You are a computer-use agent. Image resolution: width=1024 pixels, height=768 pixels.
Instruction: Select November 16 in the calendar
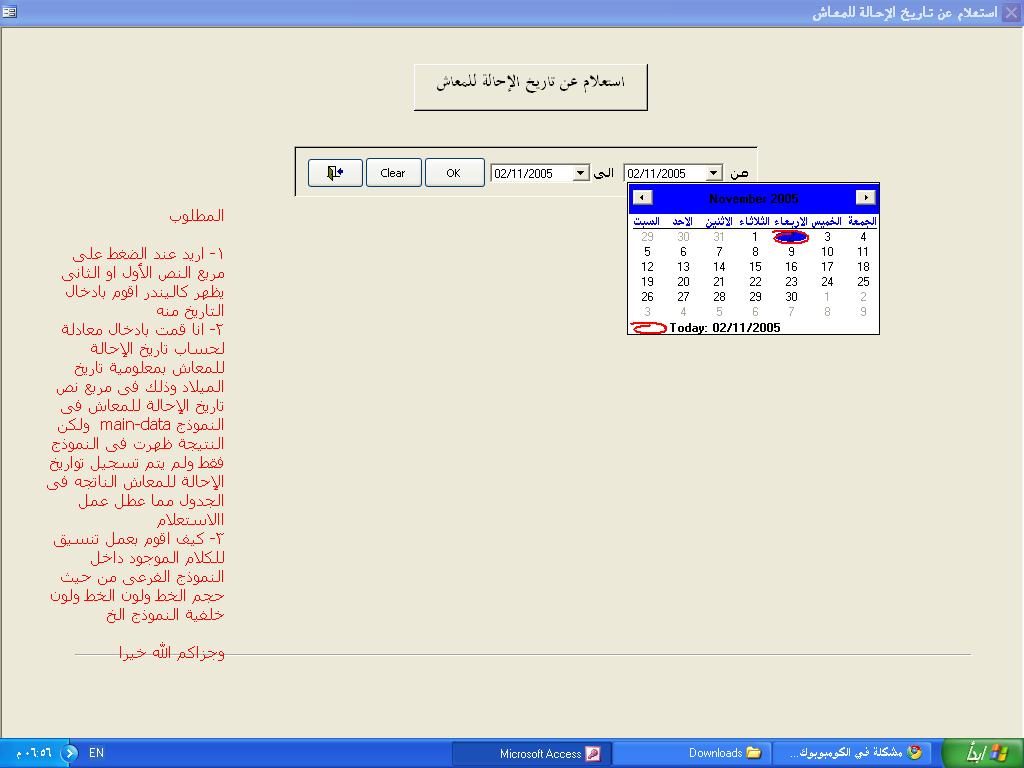pos(791,267)
